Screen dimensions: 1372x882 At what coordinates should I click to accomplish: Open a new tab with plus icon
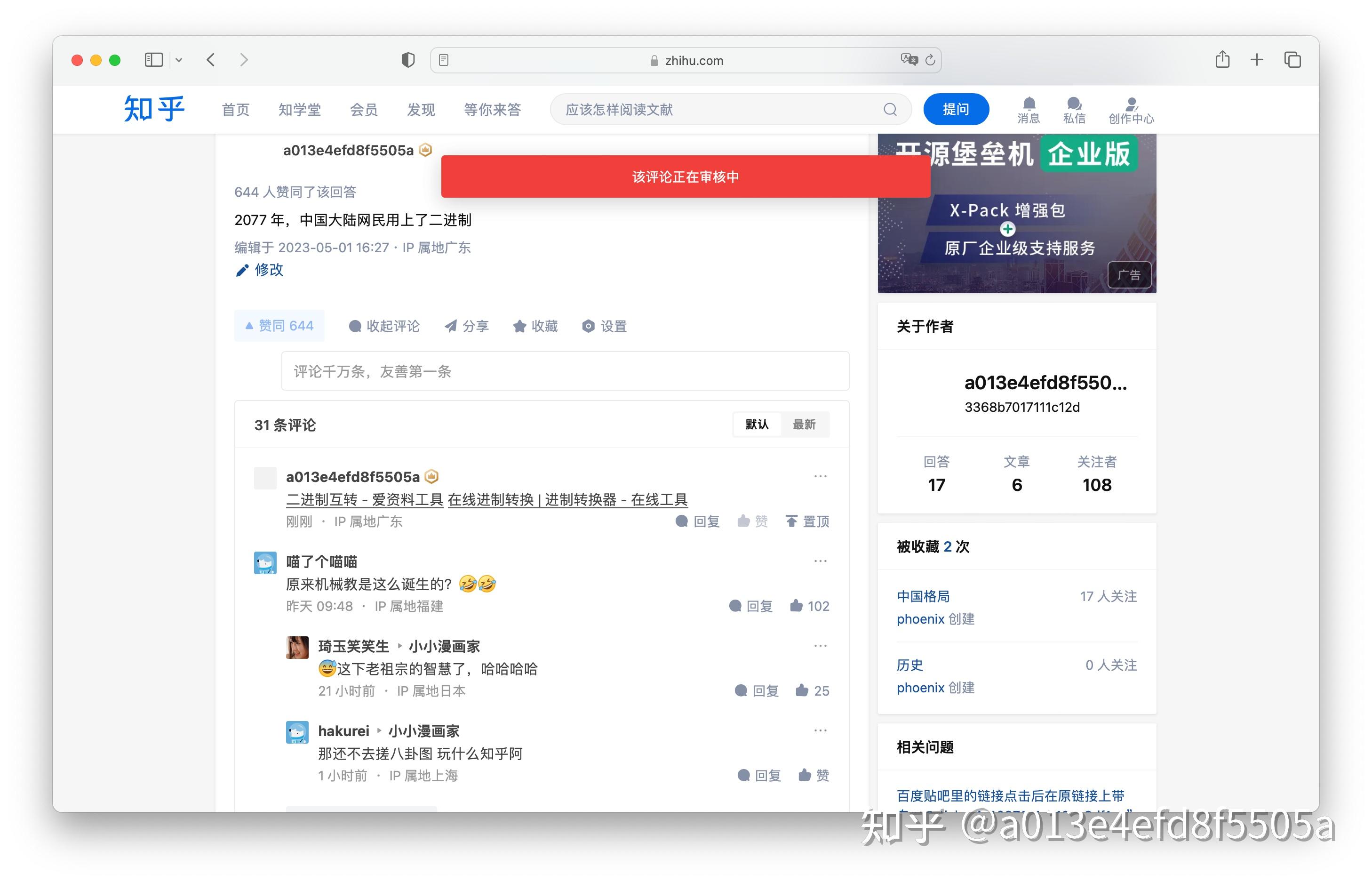click(x=1257, y=60)
